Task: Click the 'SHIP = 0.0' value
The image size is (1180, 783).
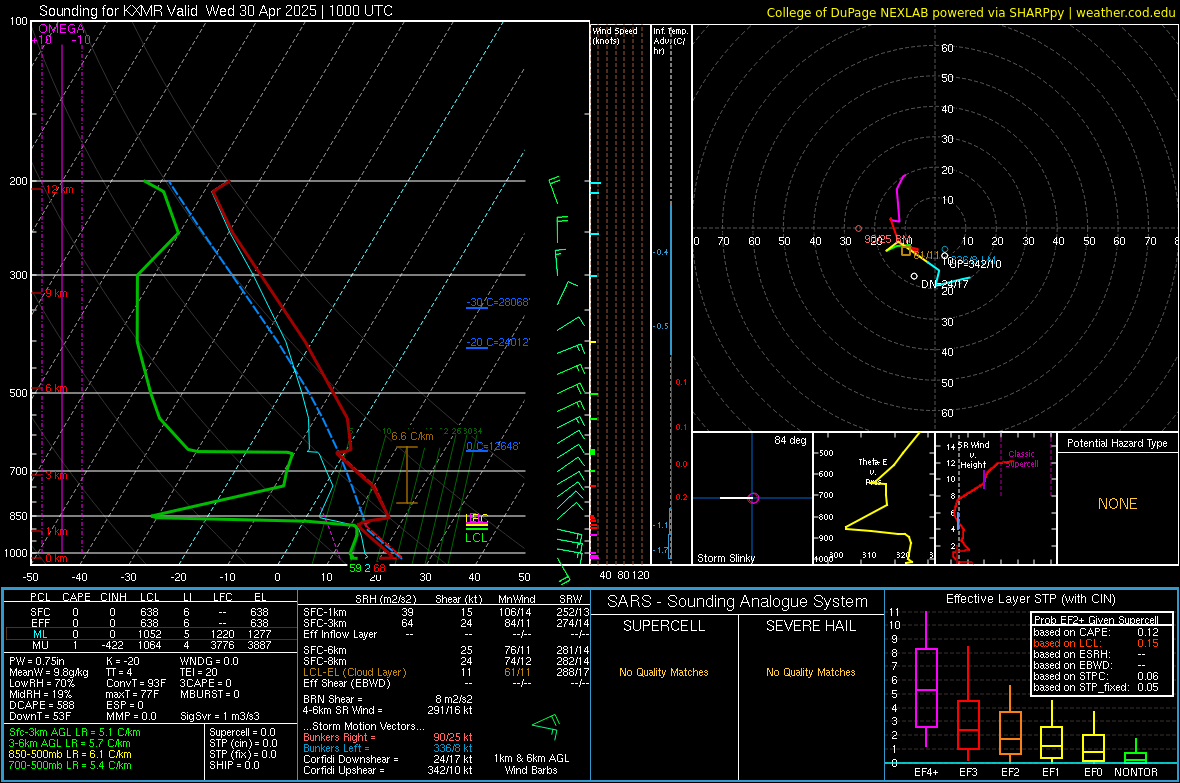Action: 234,765
